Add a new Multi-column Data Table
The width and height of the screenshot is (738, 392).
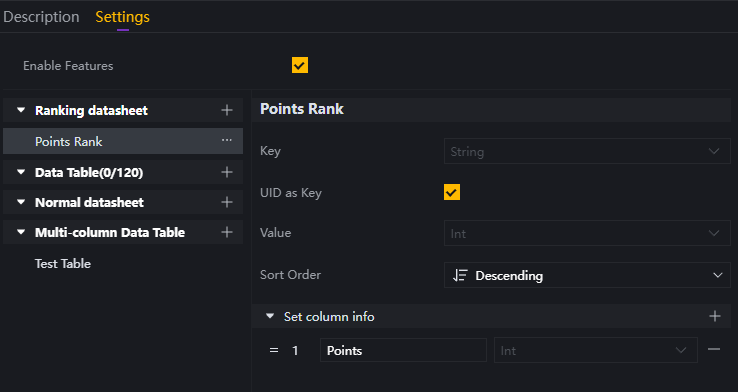(227, 232)
